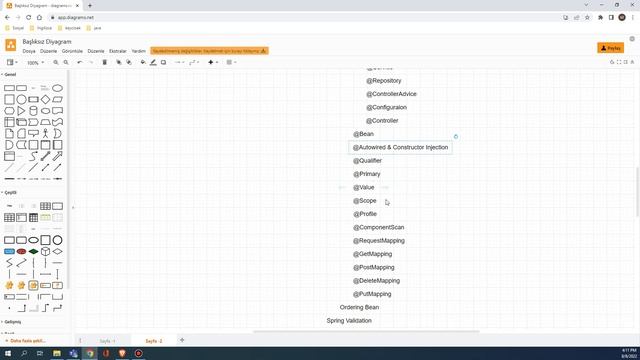Select the @ComponentScan text label

(x=378, y=227)
